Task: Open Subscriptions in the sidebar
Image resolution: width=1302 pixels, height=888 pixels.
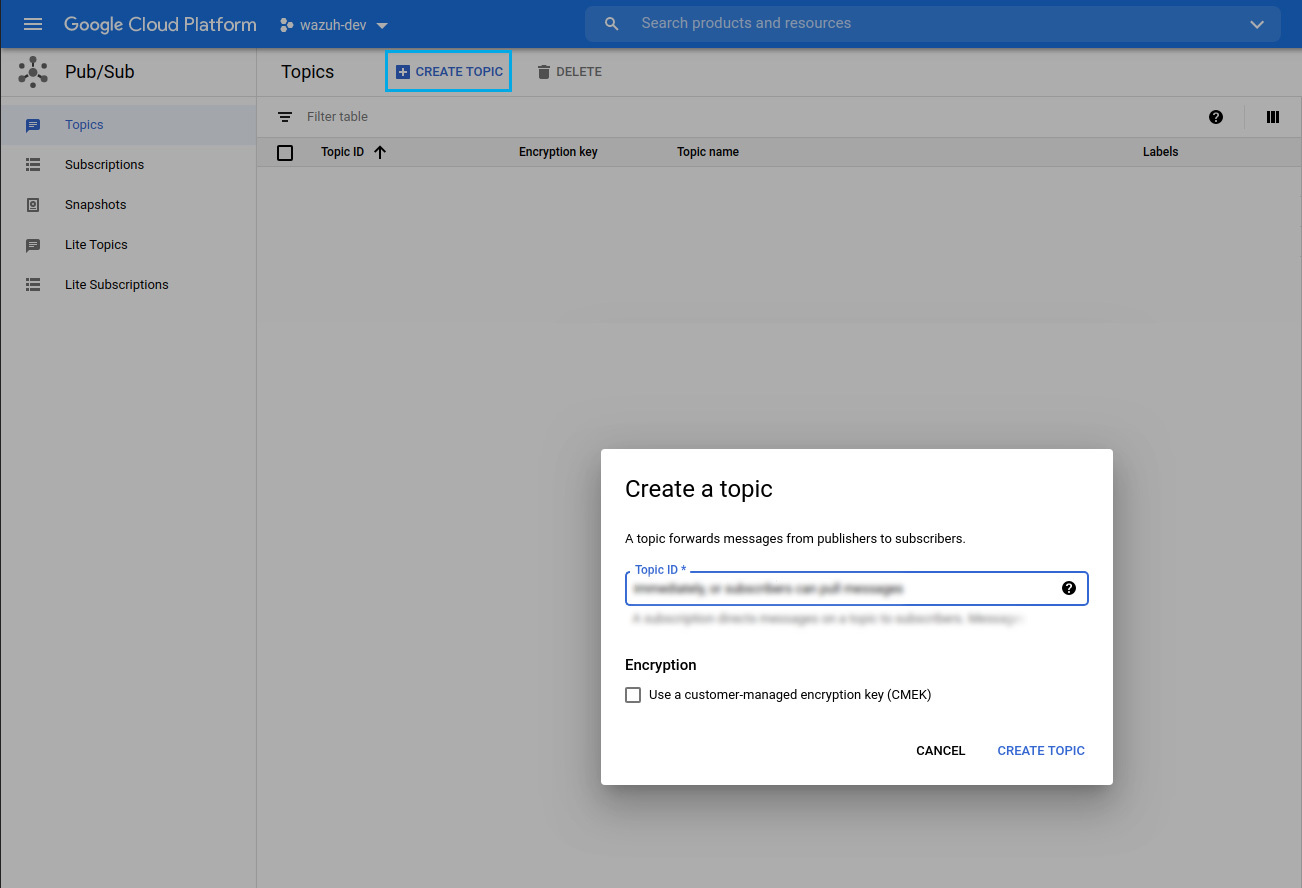Action: point(104,165)
